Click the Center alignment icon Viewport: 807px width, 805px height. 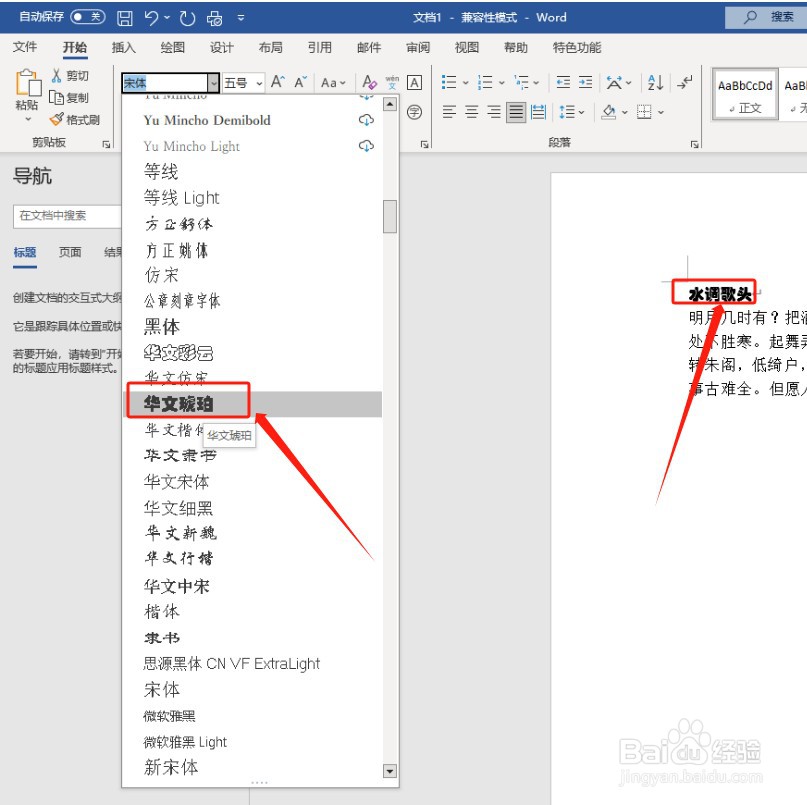[471, 112]
